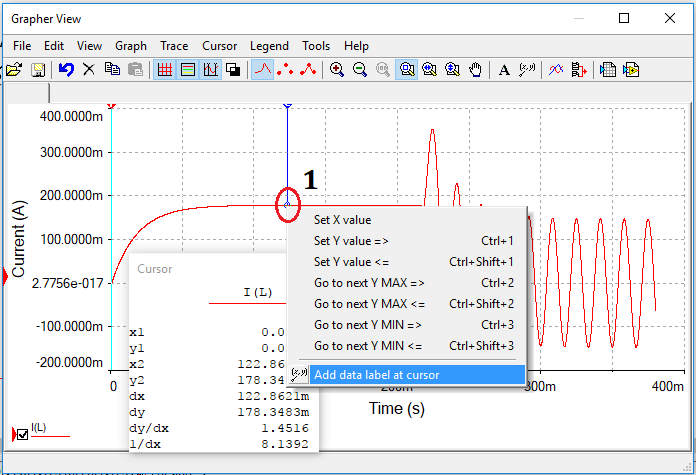Screen dimensions: 696x475
Task: Click the blue cursor 2 handle at top
Action: [287, 105]
